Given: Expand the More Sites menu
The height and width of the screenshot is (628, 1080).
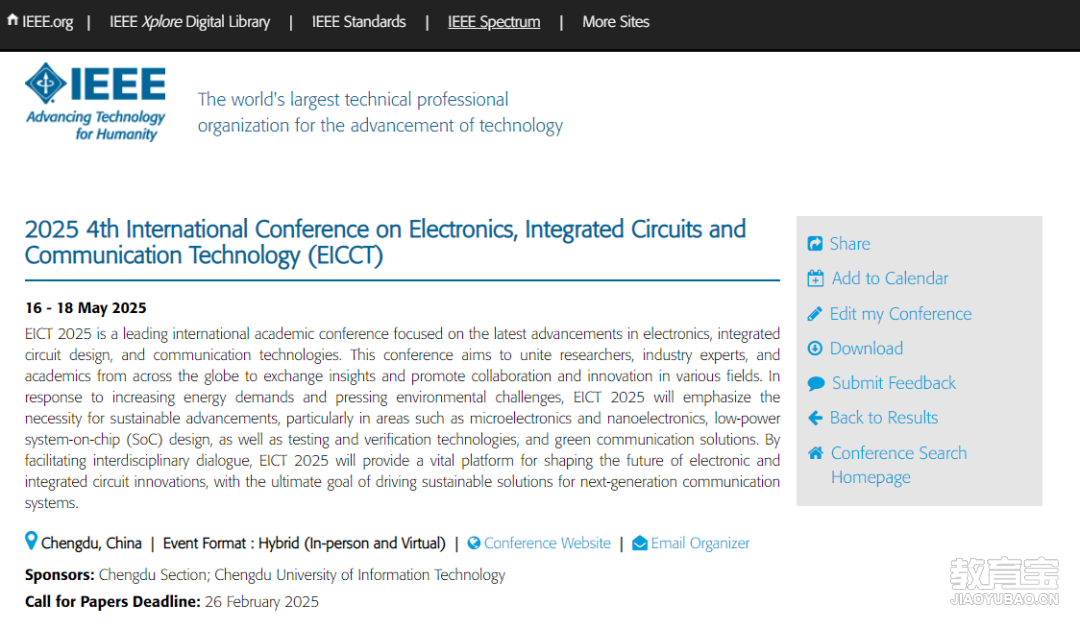Looking at the screenshot, I should 615,22.
